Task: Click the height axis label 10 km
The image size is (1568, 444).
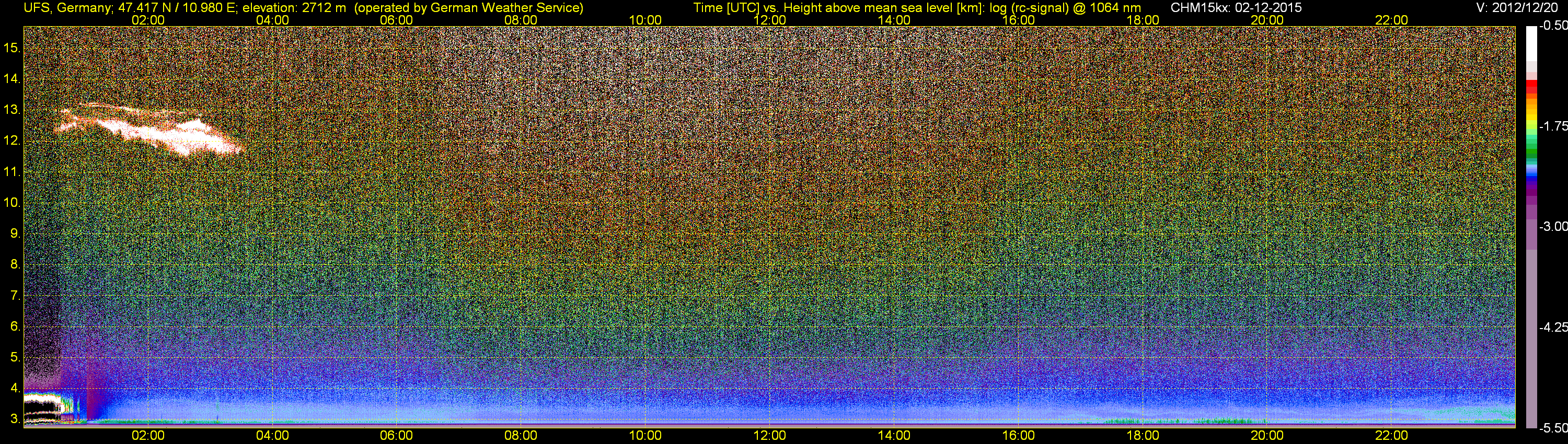Action: click(11, 203)
